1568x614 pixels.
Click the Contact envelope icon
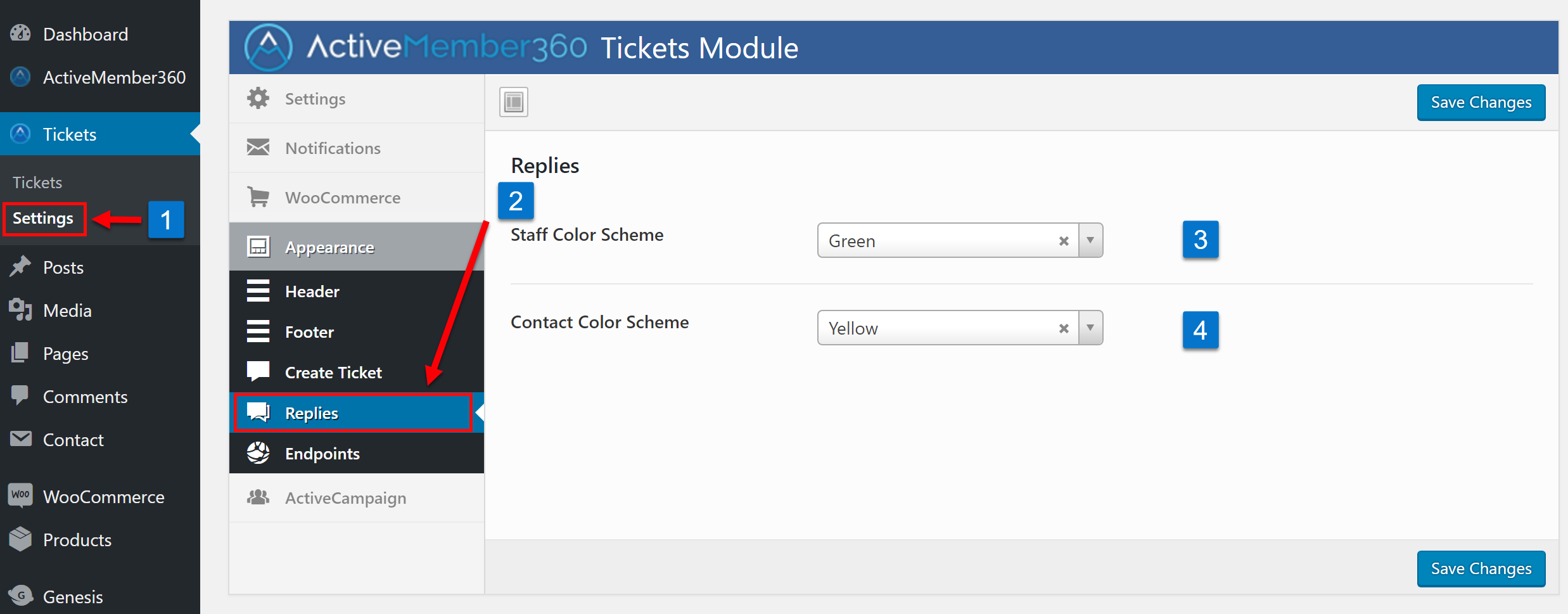click(x=20, y=438)
